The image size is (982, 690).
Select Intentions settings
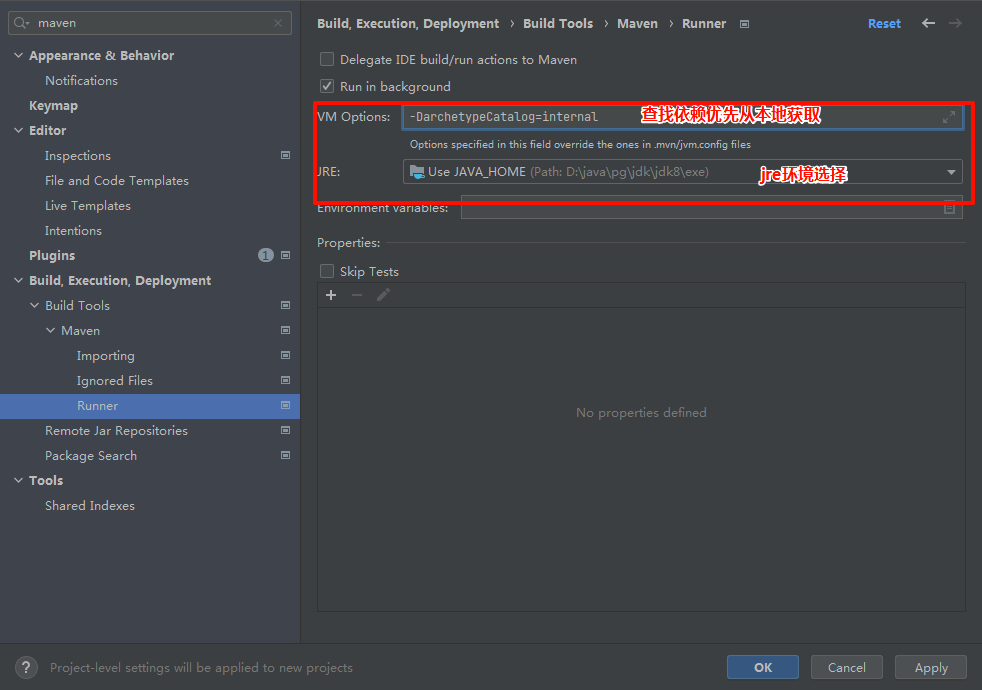tap(73, 231)
